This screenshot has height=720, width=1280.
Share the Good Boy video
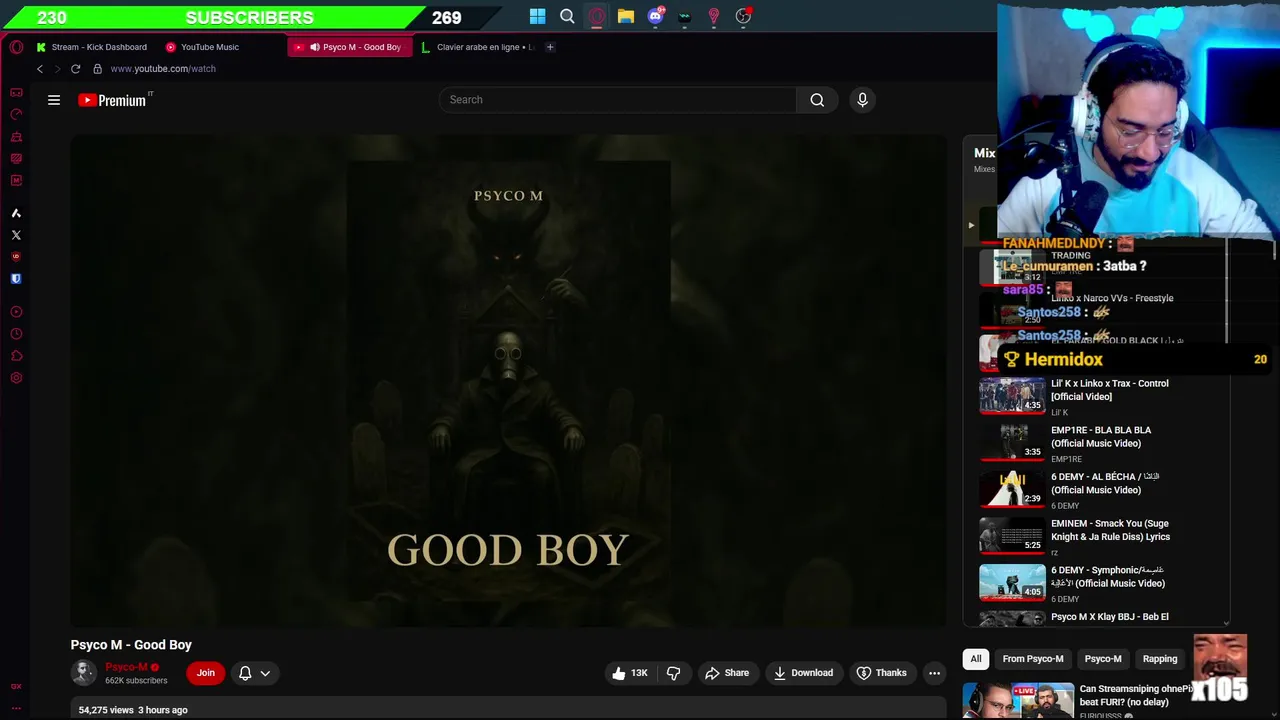click(x=727, y=673)
